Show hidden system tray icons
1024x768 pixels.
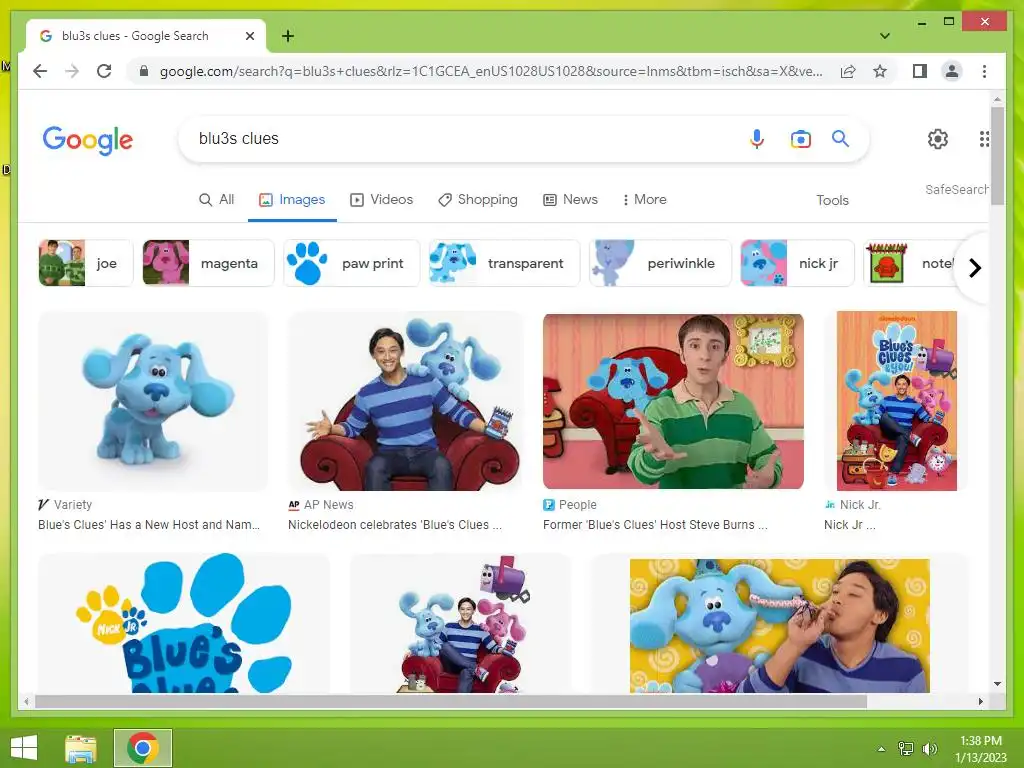pos(881,749)
